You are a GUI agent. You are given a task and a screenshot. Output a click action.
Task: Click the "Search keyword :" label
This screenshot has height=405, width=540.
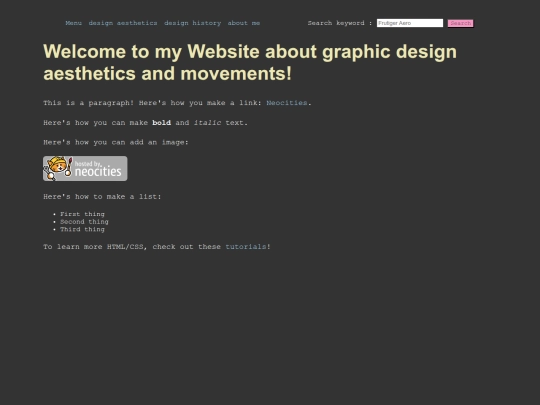point(340,23)
